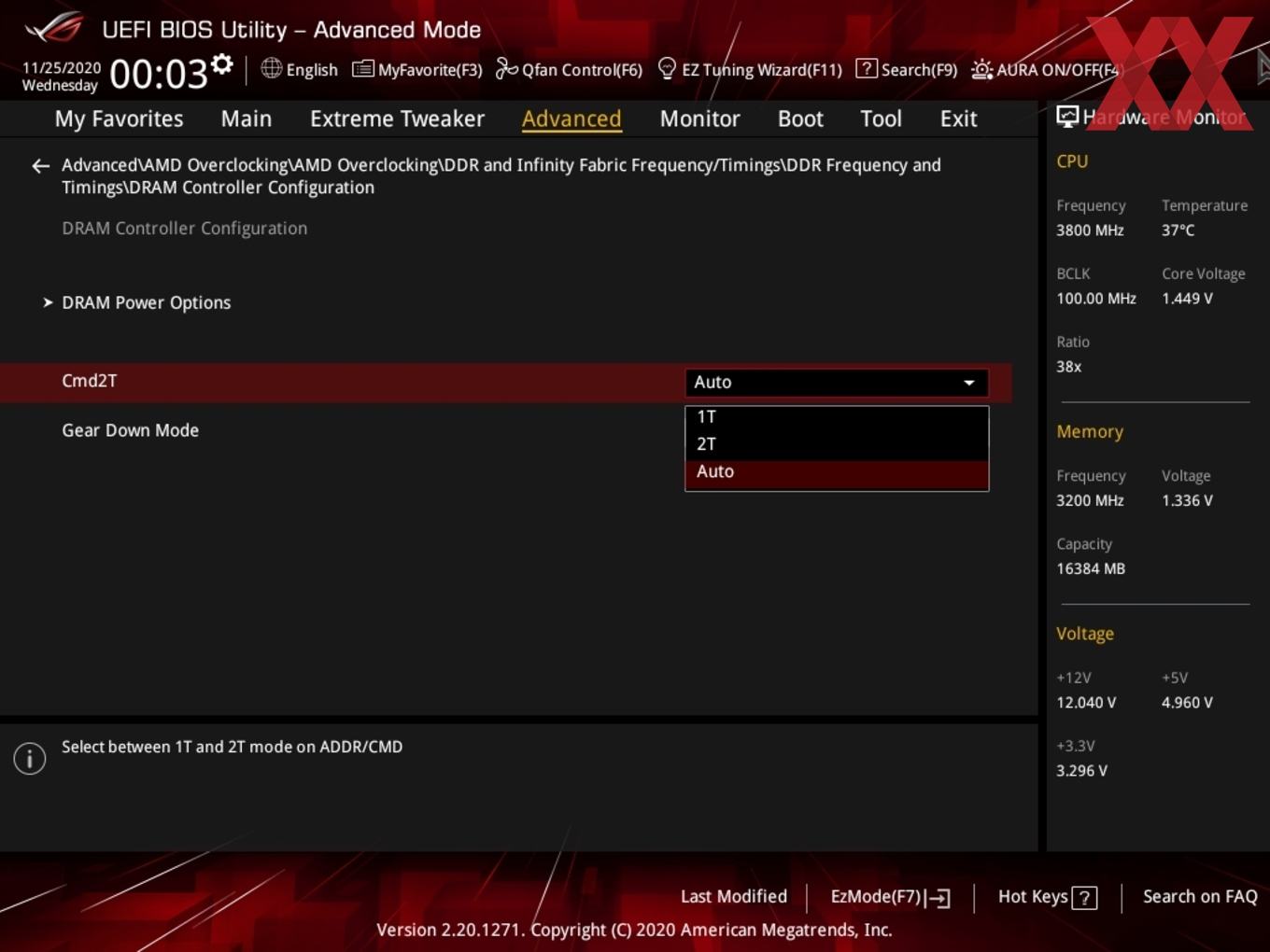Select 1T from the dropdown list
This screenshot has width=1270, height=952.
coord(837,417)
